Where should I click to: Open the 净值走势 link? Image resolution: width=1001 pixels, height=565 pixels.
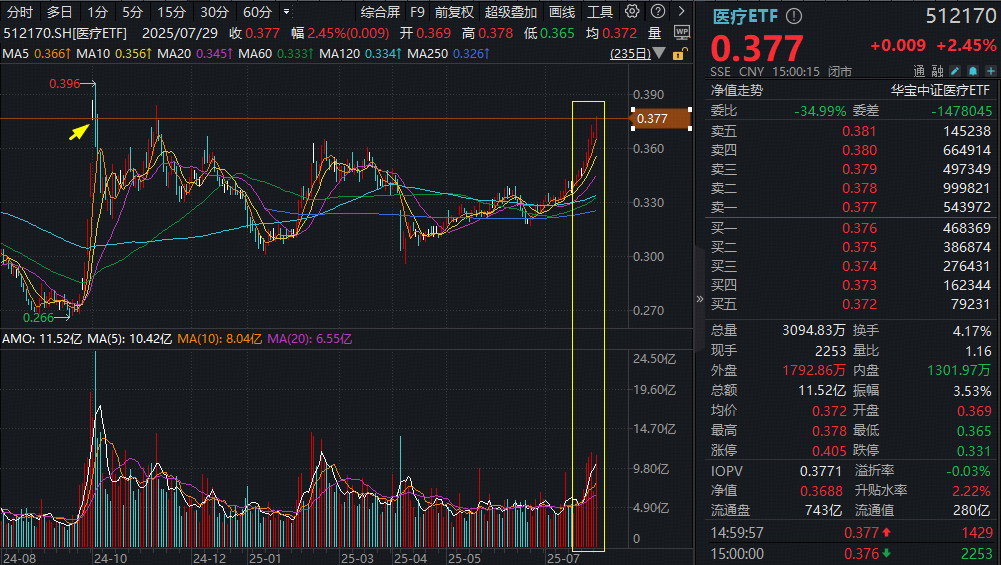pos(737,90)
